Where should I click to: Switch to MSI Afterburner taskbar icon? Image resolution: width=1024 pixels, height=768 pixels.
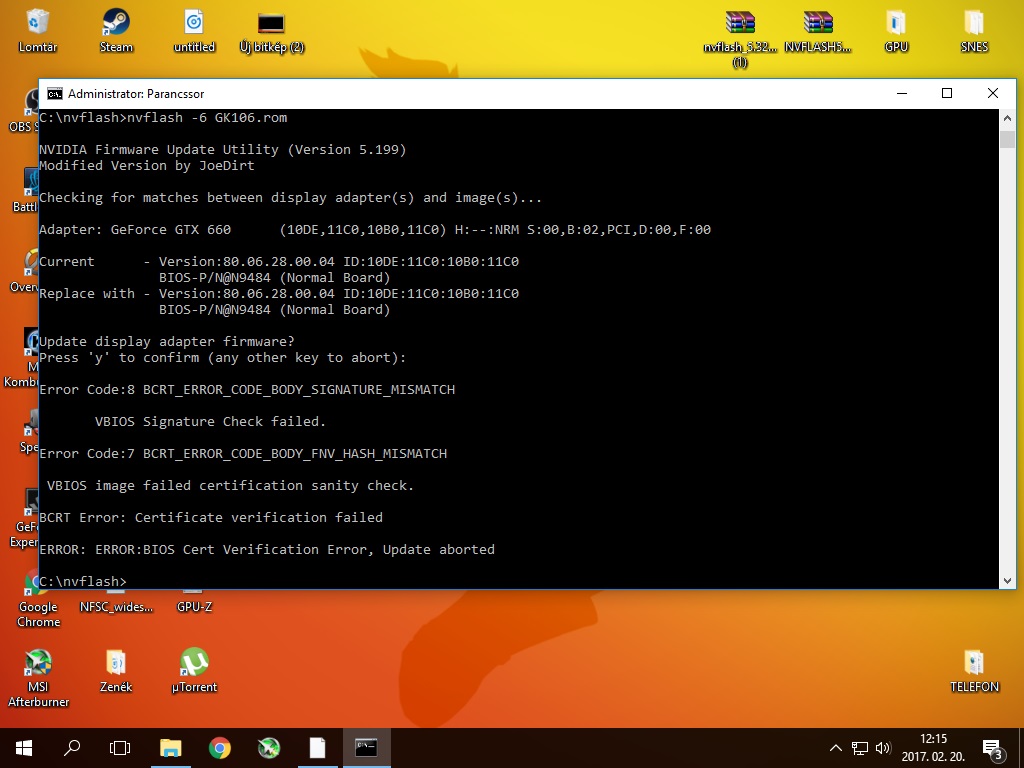[268, 748]
